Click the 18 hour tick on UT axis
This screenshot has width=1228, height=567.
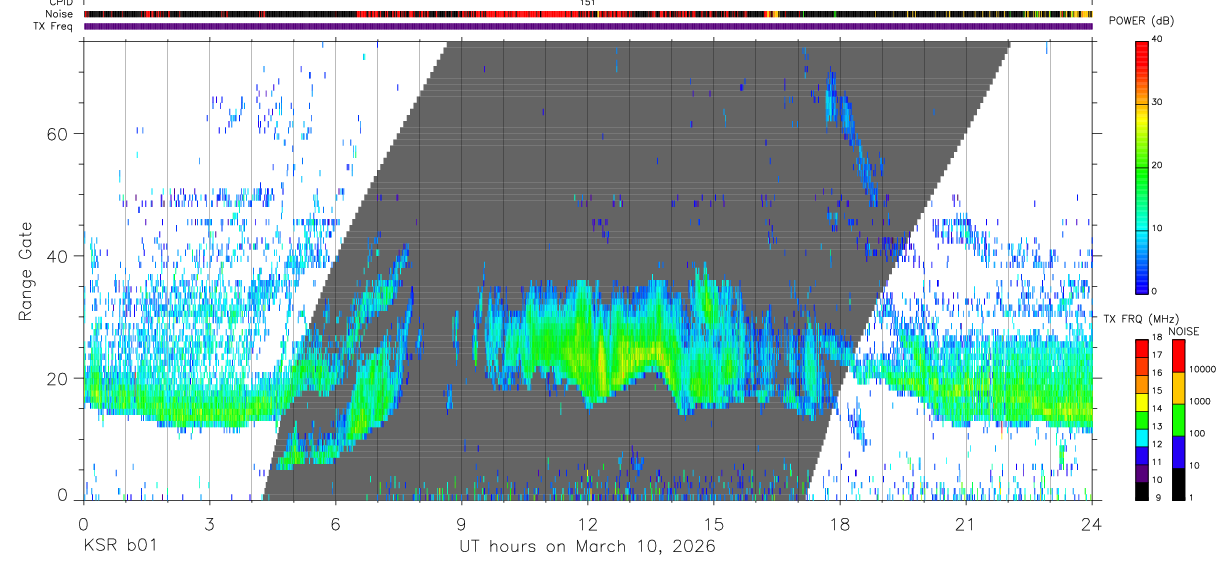pos(840,524)
